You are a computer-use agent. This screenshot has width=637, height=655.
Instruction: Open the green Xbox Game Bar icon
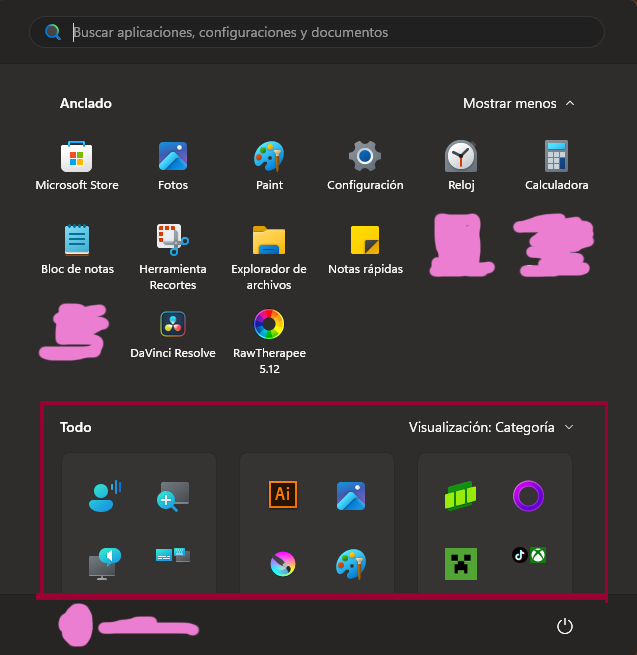coord(460,496)
